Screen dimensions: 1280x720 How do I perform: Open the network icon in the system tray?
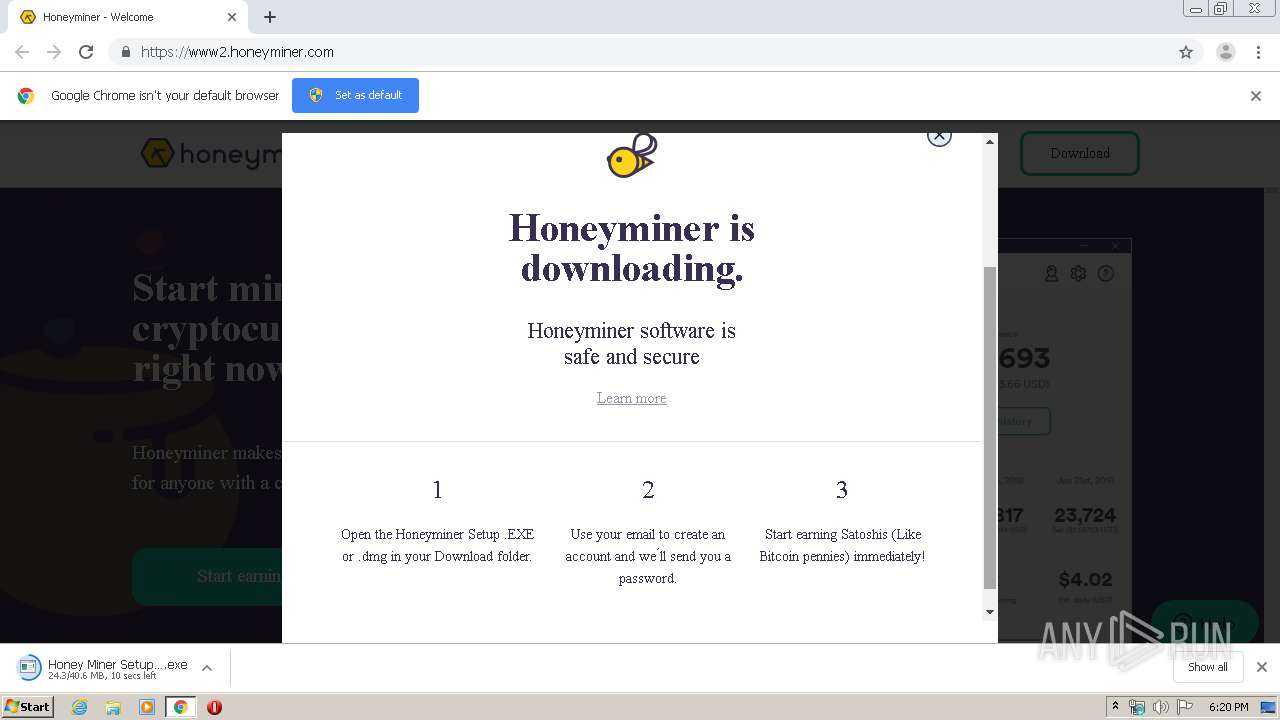(x=1137, y=707)
